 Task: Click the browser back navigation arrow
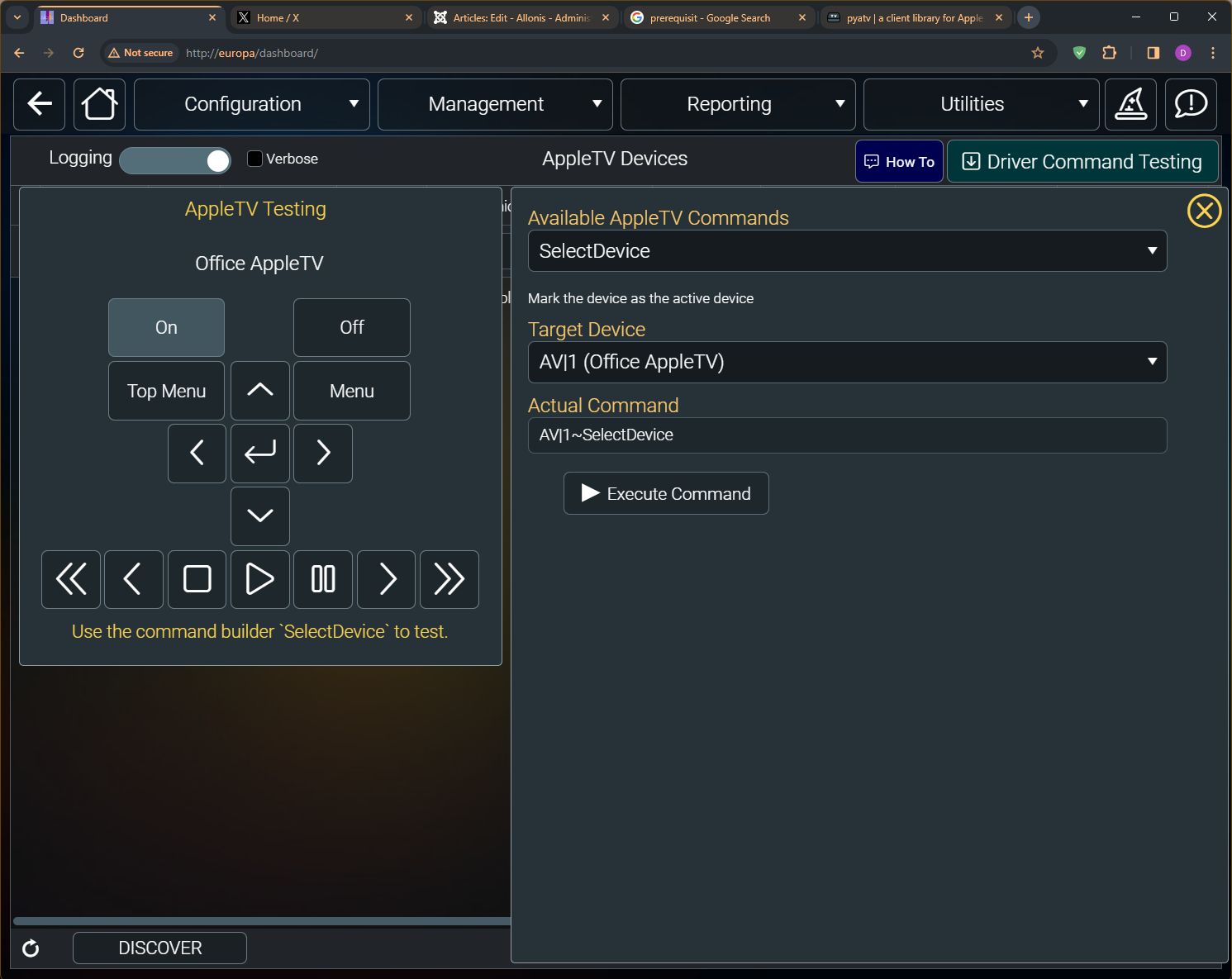pyautogui.click(x=19, y=53)
